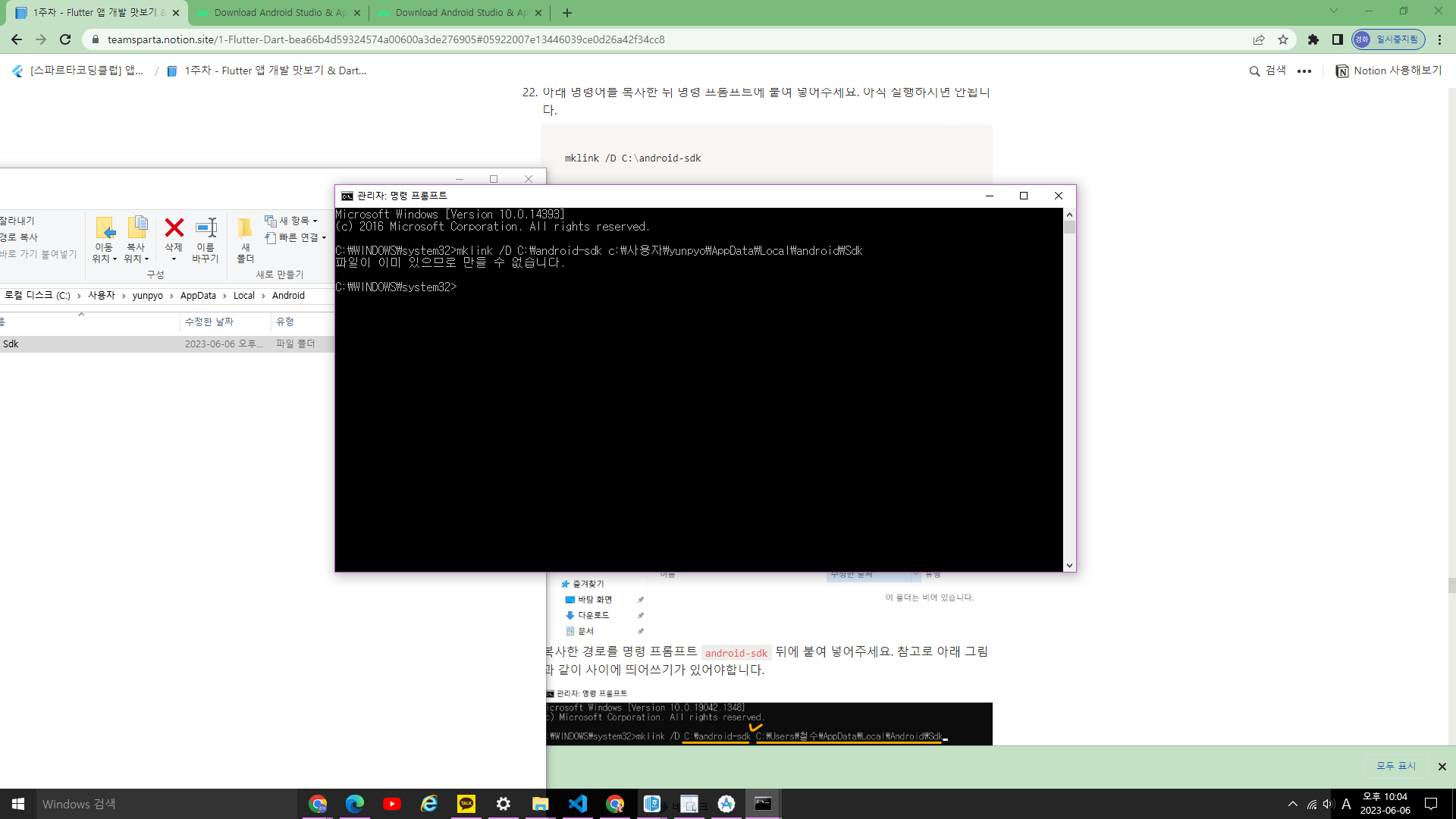Select the Android breadcrumb in File Explorer
This screenshot has width=1456, height=819.
pyautogui.click(x=288, y=296)
